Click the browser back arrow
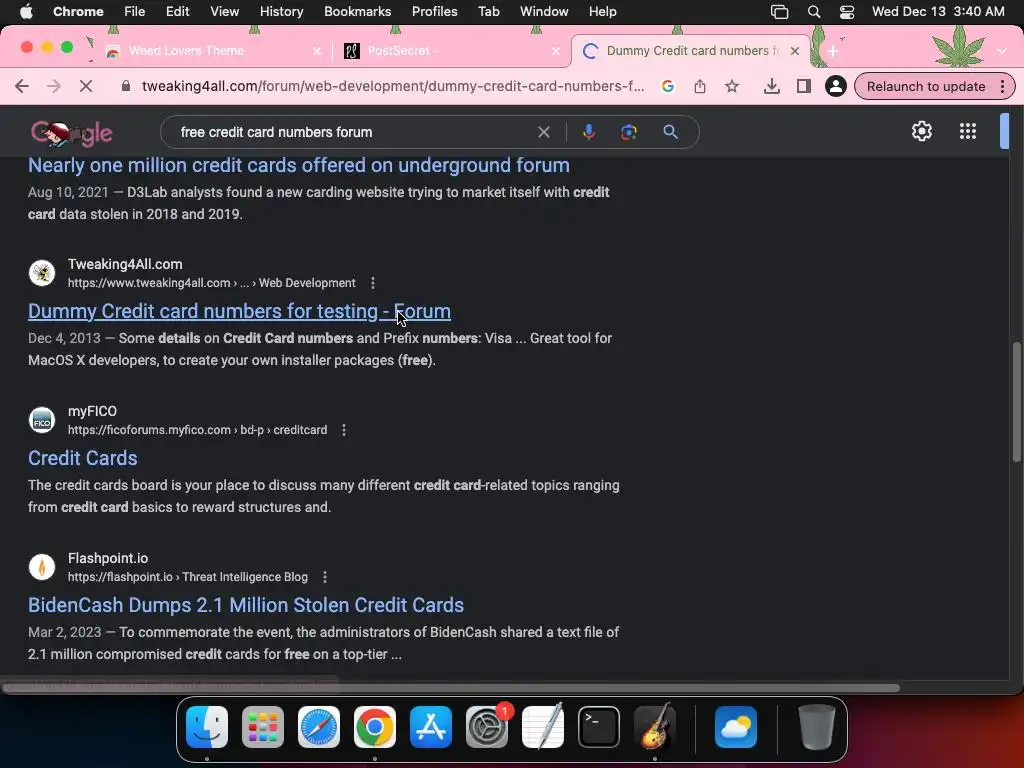The image size is (1024, 768). [22, 86]
